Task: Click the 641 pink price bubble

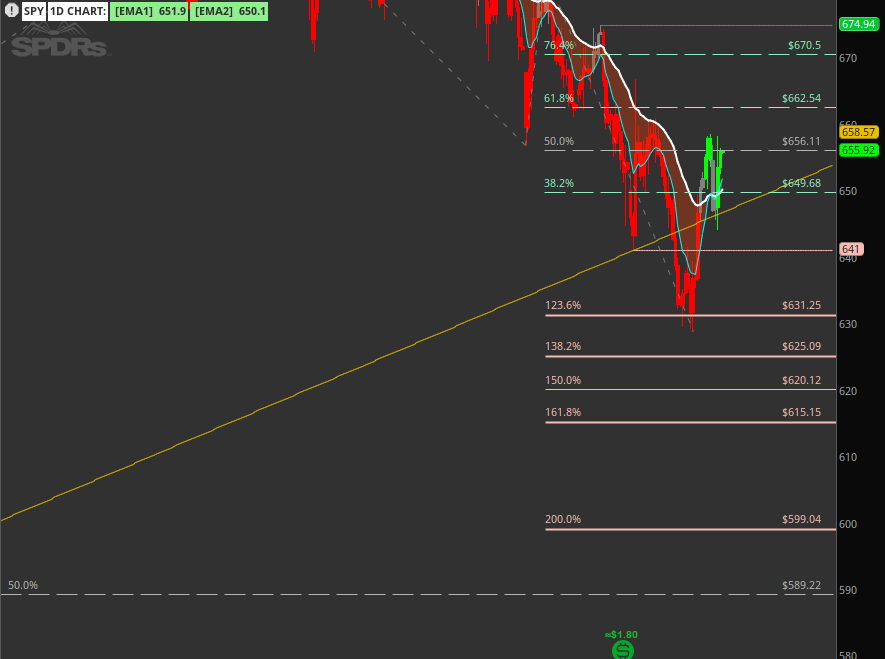Action: coord(851,249)
